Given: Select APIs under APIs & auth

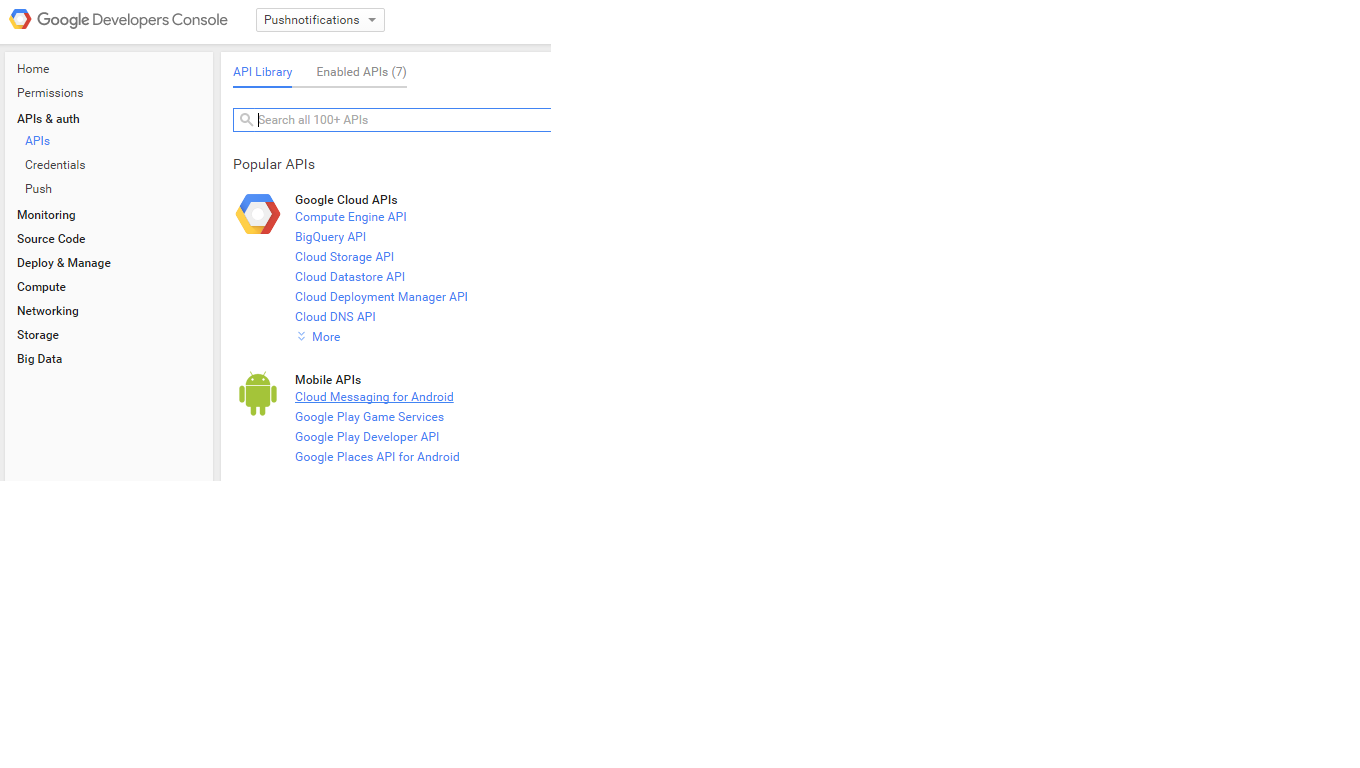Looking at the screenshot, I should click(x=37, y=141).
